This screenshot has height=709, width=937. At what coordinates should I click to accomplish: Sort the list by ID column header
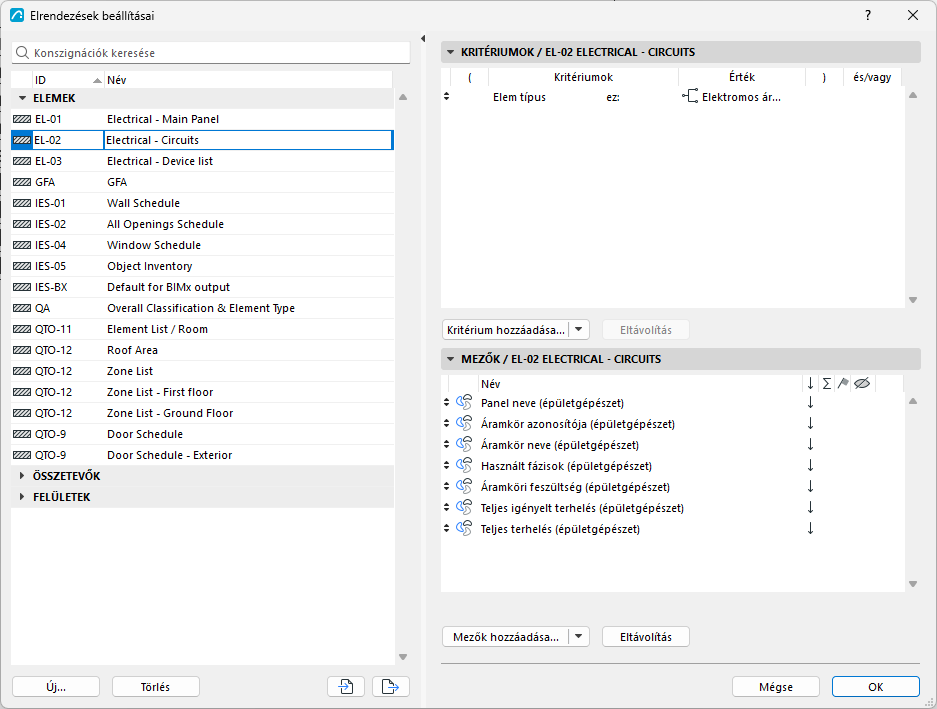[68, 80]
